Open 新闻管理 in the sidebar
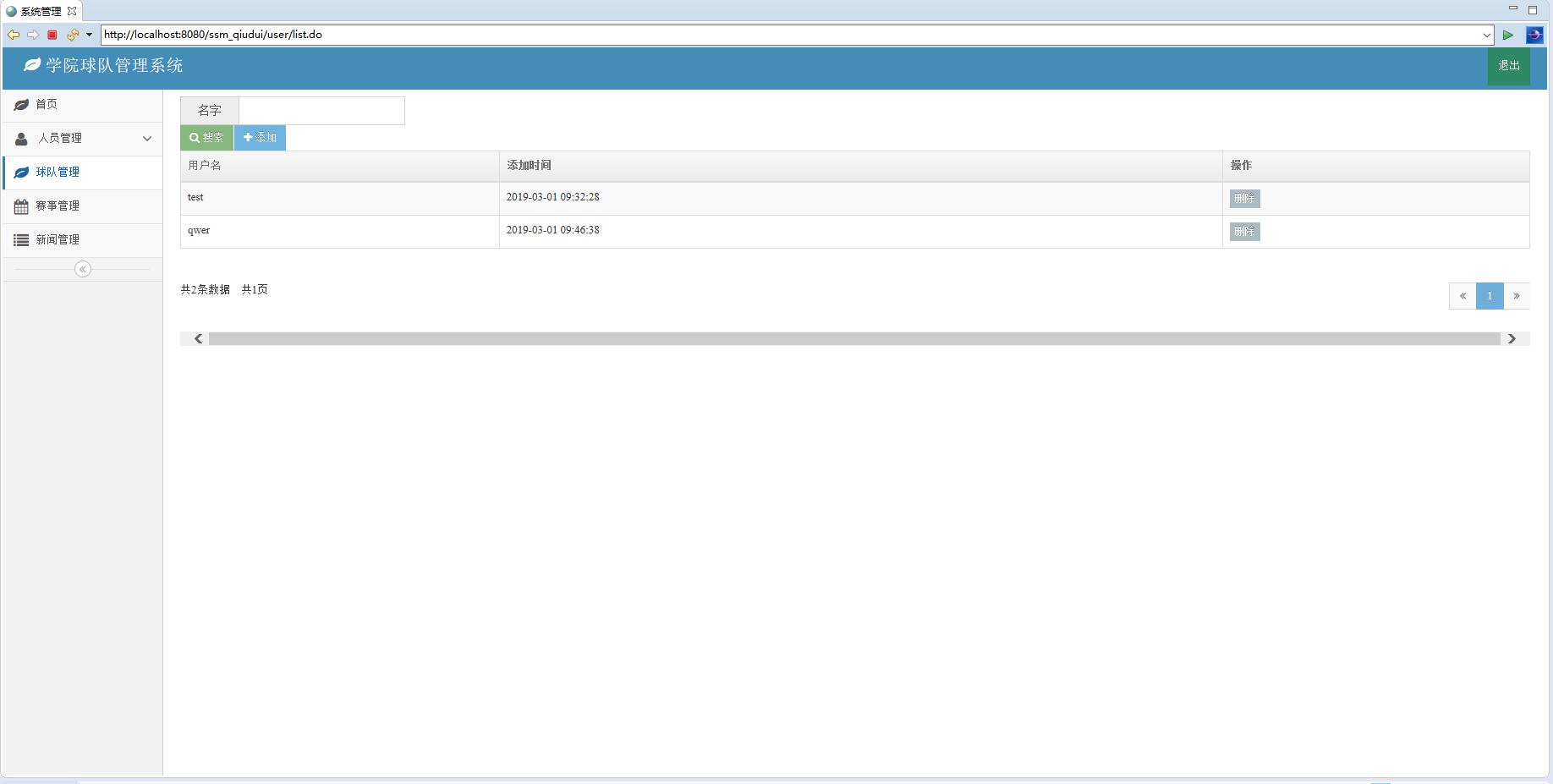Image resolution: width=1553 pixels, height=784 pixels. point(83,240)
